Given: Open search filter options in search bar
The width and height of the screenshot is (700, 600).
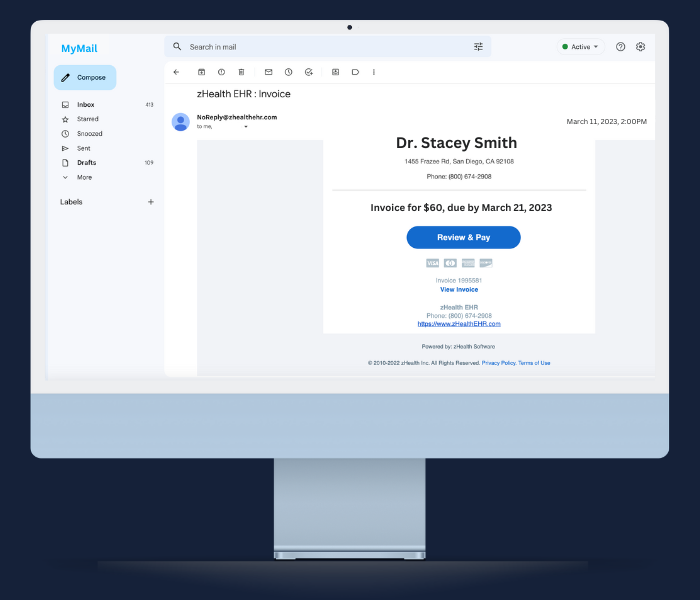Looking at the screenshot, I should click(478, 47).
